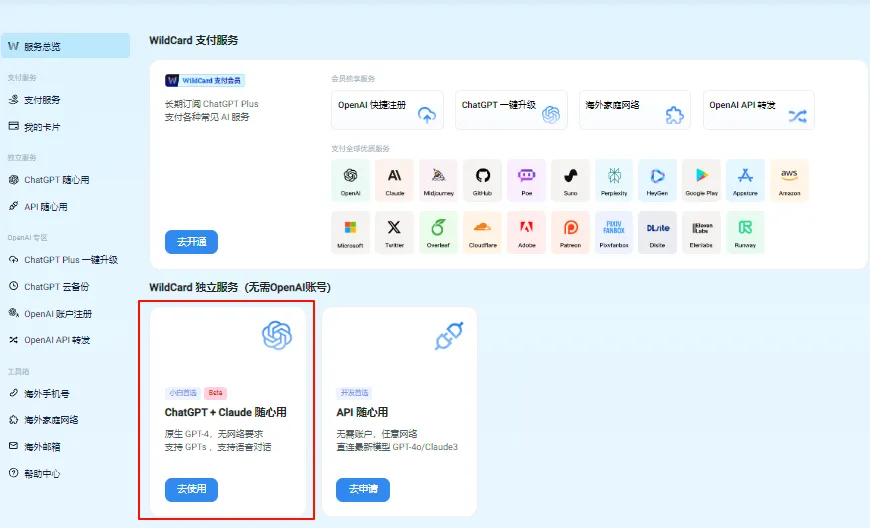Click the text 长期订阅 ChatGPT Plus
This screenshot has width=870, height=528.
tap(211, 104)
